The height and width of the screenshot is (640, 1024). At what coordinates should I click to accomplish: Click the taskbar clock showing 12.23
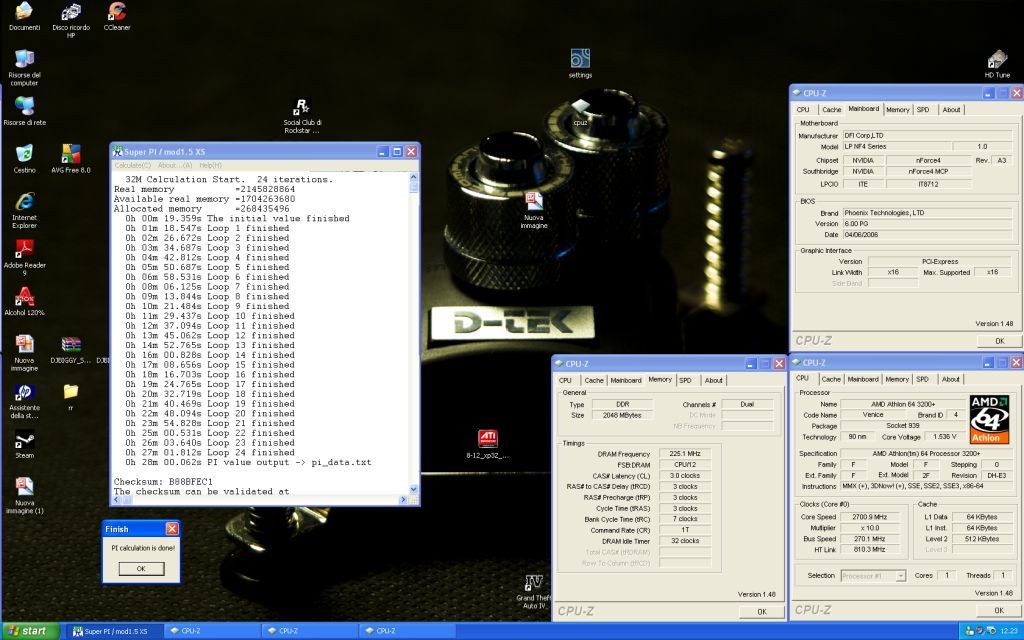pos(1008,631)
